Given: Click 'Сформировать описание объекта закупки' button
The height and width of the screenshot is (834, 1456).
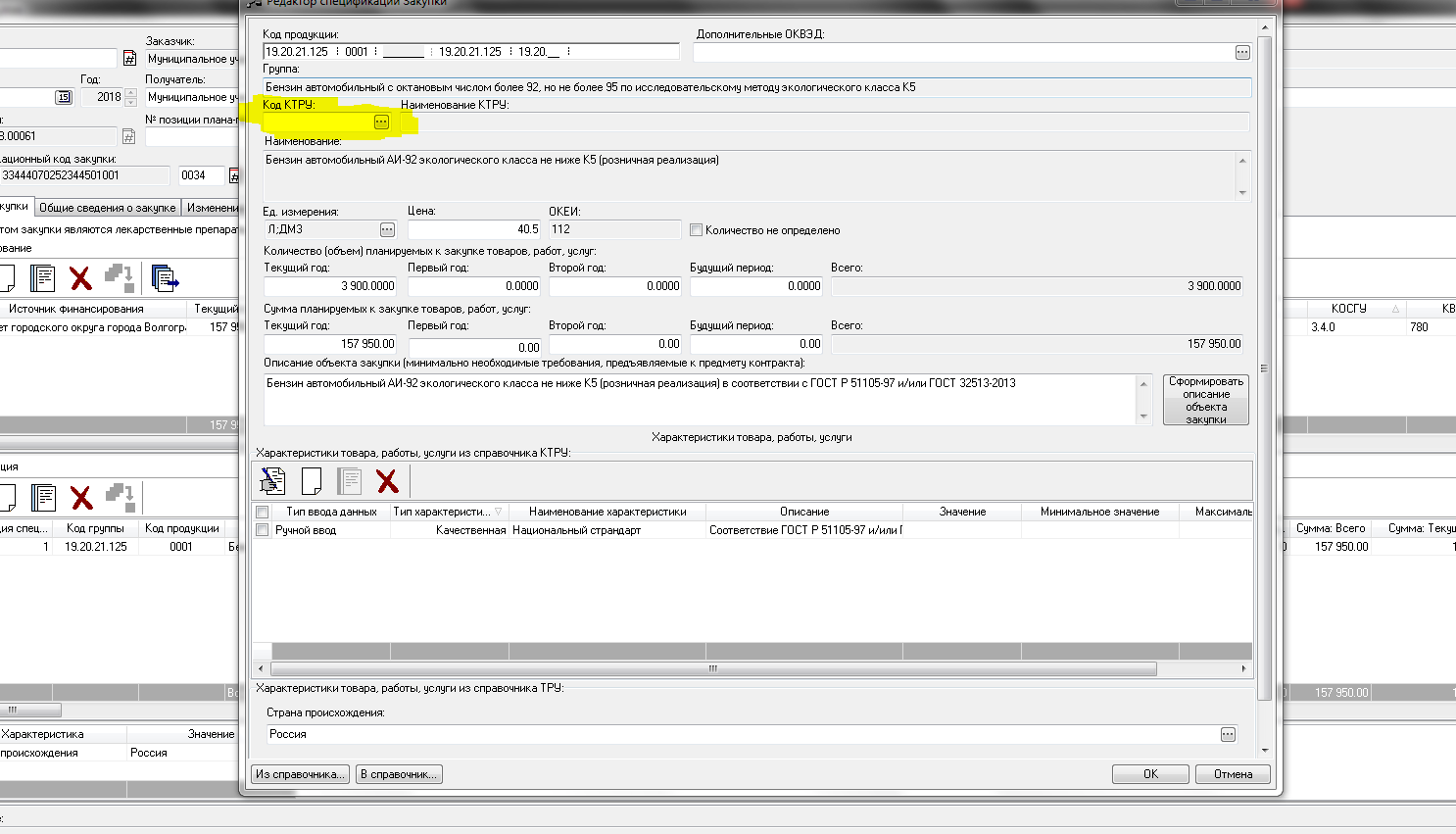Looking at the screenshot, I should (1205, 400).
